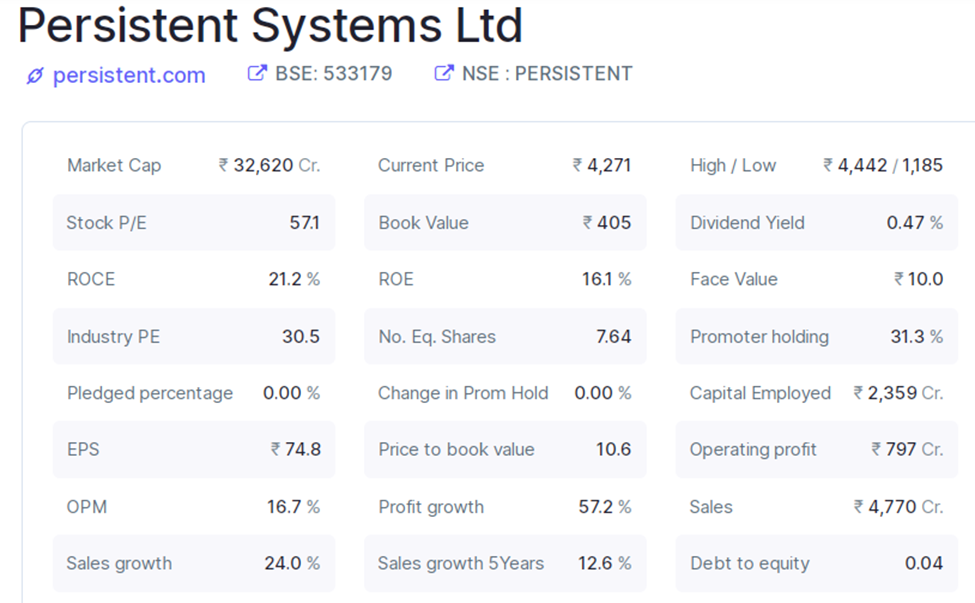This screenshot has height=603, width=975.
Task: Click external link icon next to NSE
Action: pos(443,73)
